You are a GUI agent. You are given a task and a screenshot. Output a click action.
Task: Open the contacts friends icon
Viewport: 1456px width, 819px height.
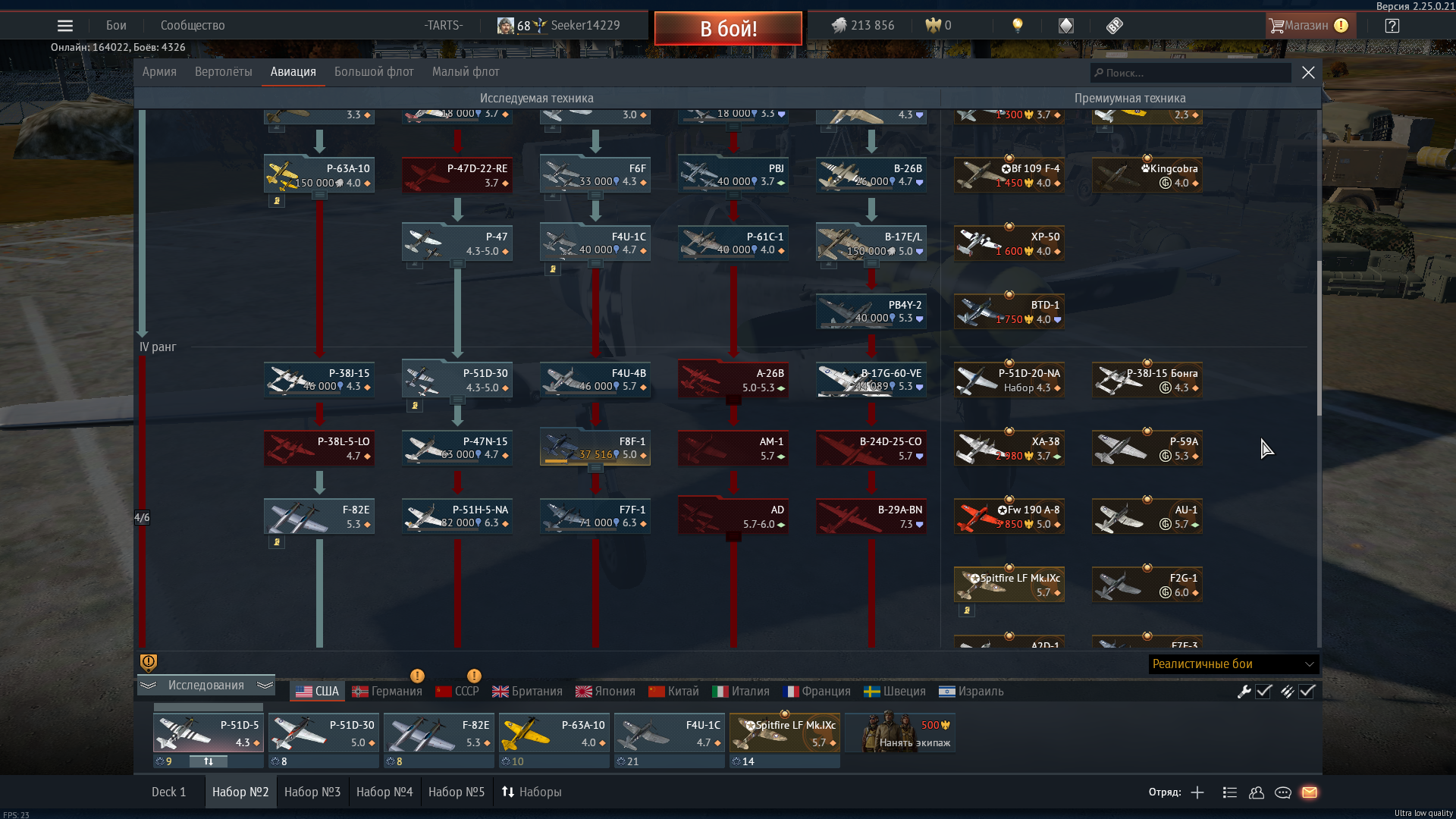(1257, 792)
